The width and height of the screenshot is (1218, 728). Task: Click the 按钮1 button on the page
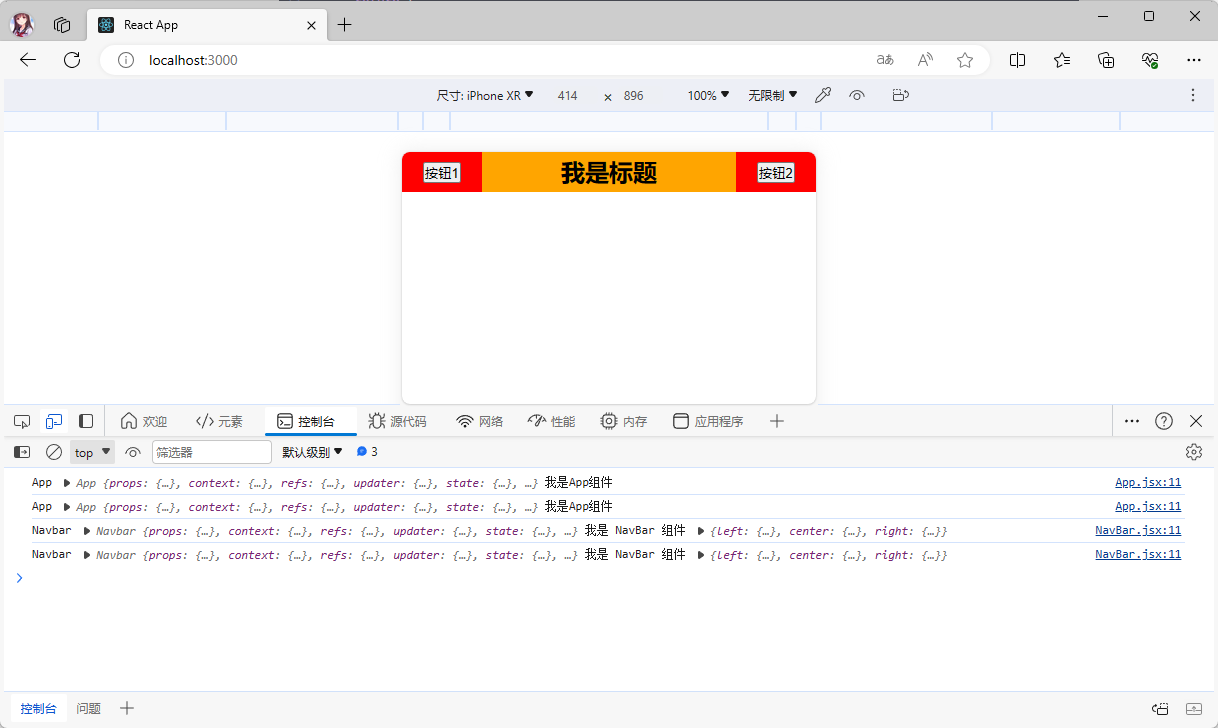pos(441,172)
